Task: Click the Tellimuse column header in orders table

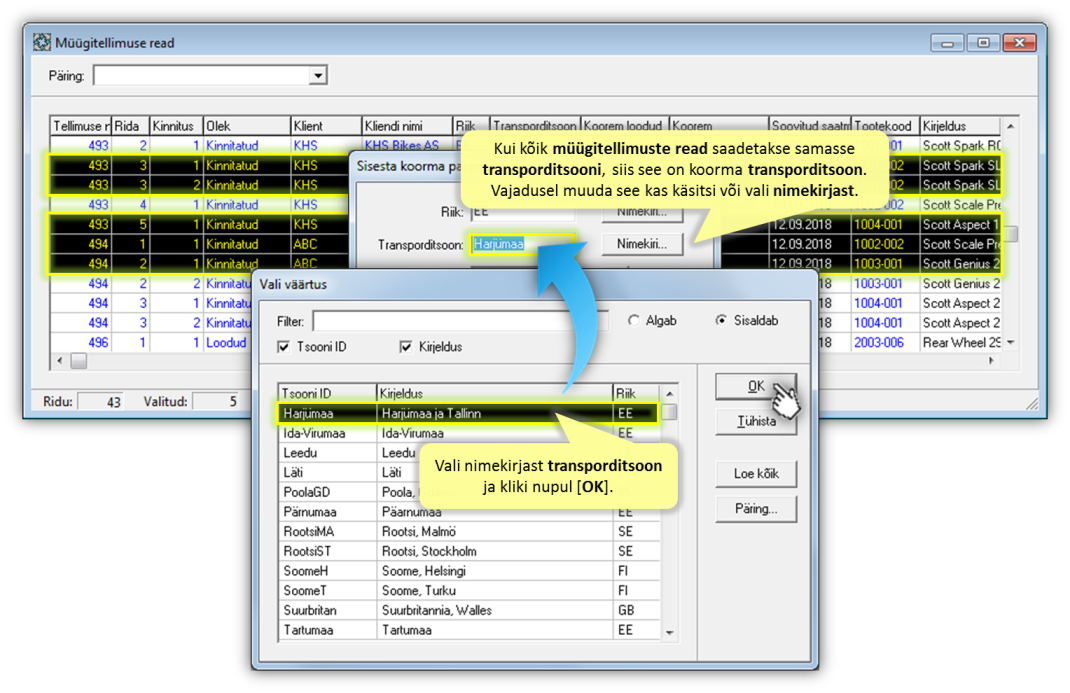Action: pyautogui.click(x=81, y=126)
